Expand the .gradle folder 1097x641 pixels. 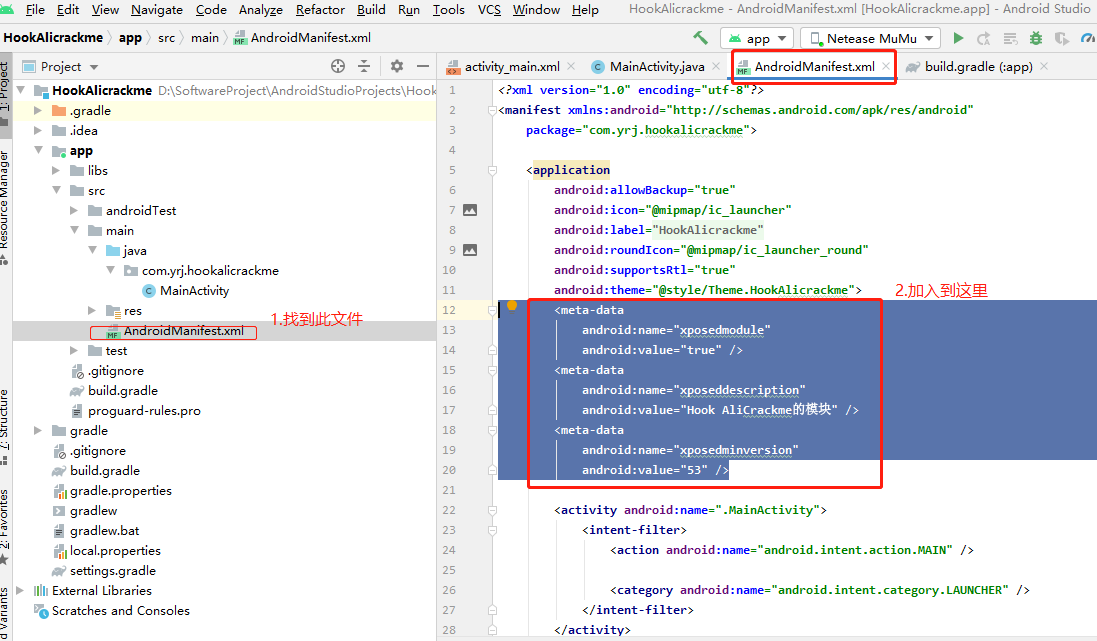(x=38, y=111)
